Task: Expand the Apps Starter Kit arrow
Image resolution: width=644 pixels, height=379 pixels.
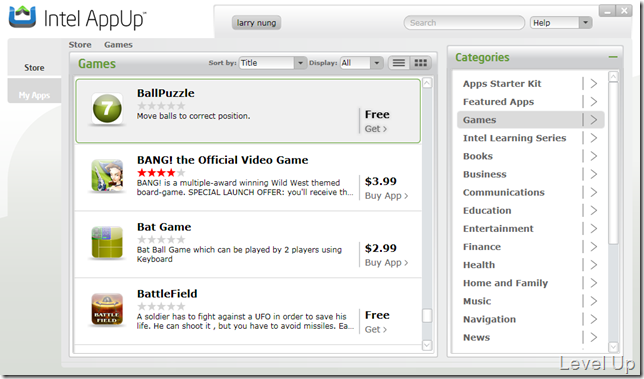Action: tap(593, 84)
